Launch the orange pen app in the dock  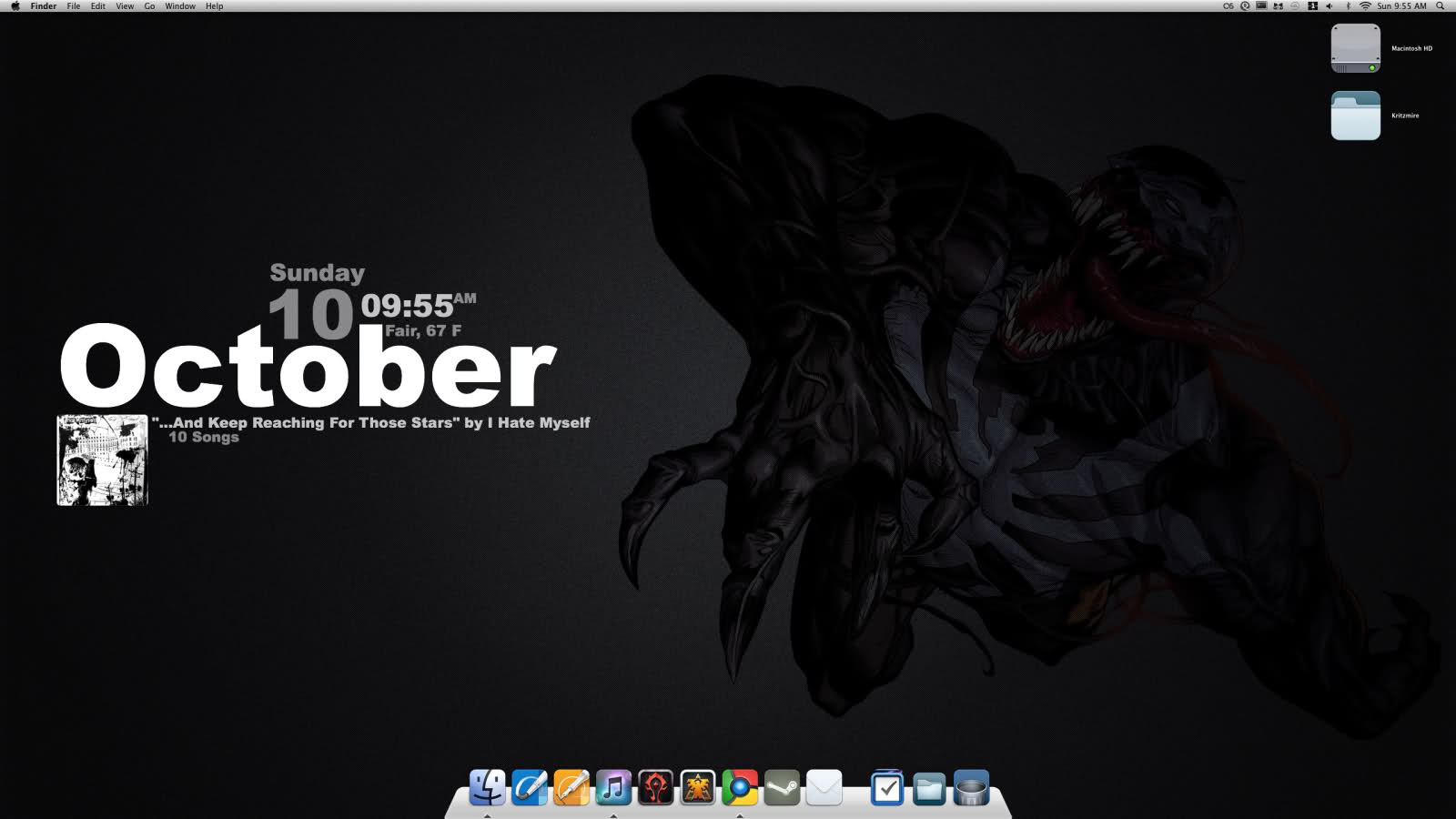(571, 787)
